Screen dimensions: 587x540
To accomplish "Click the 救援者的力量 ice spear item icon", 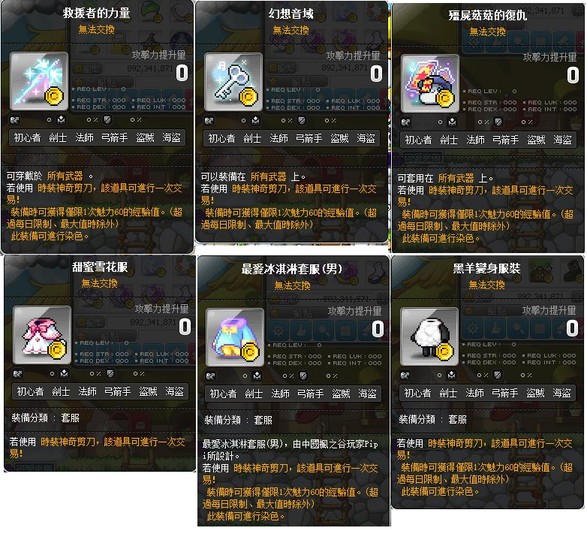I will click(x=39, y=81).
